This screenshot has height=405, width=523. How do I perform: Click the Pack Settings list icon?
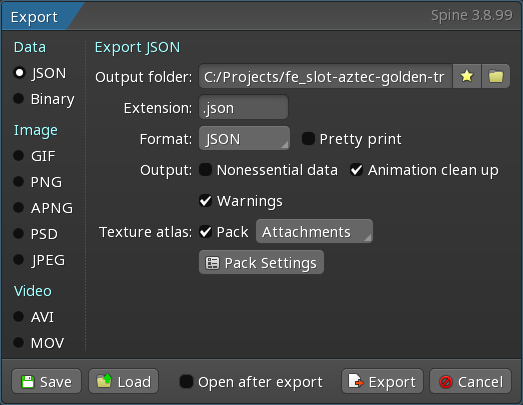(x=212, y=263)
